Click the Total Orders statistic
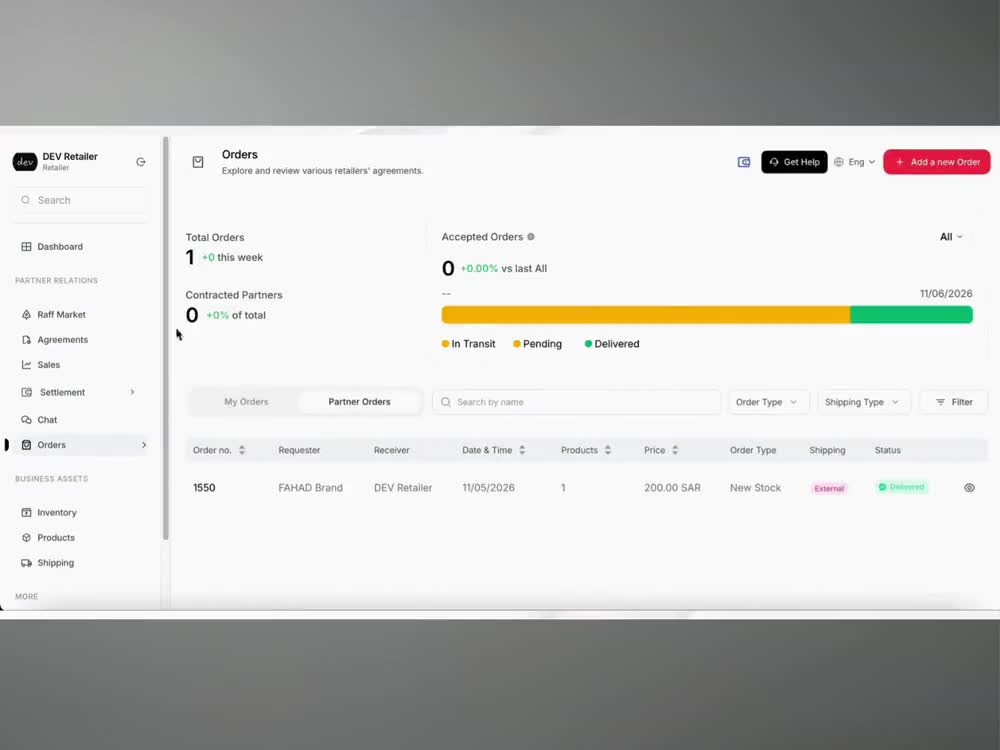Image resolution: width=1000 pixels, height=750 pixels. [224, 249]
